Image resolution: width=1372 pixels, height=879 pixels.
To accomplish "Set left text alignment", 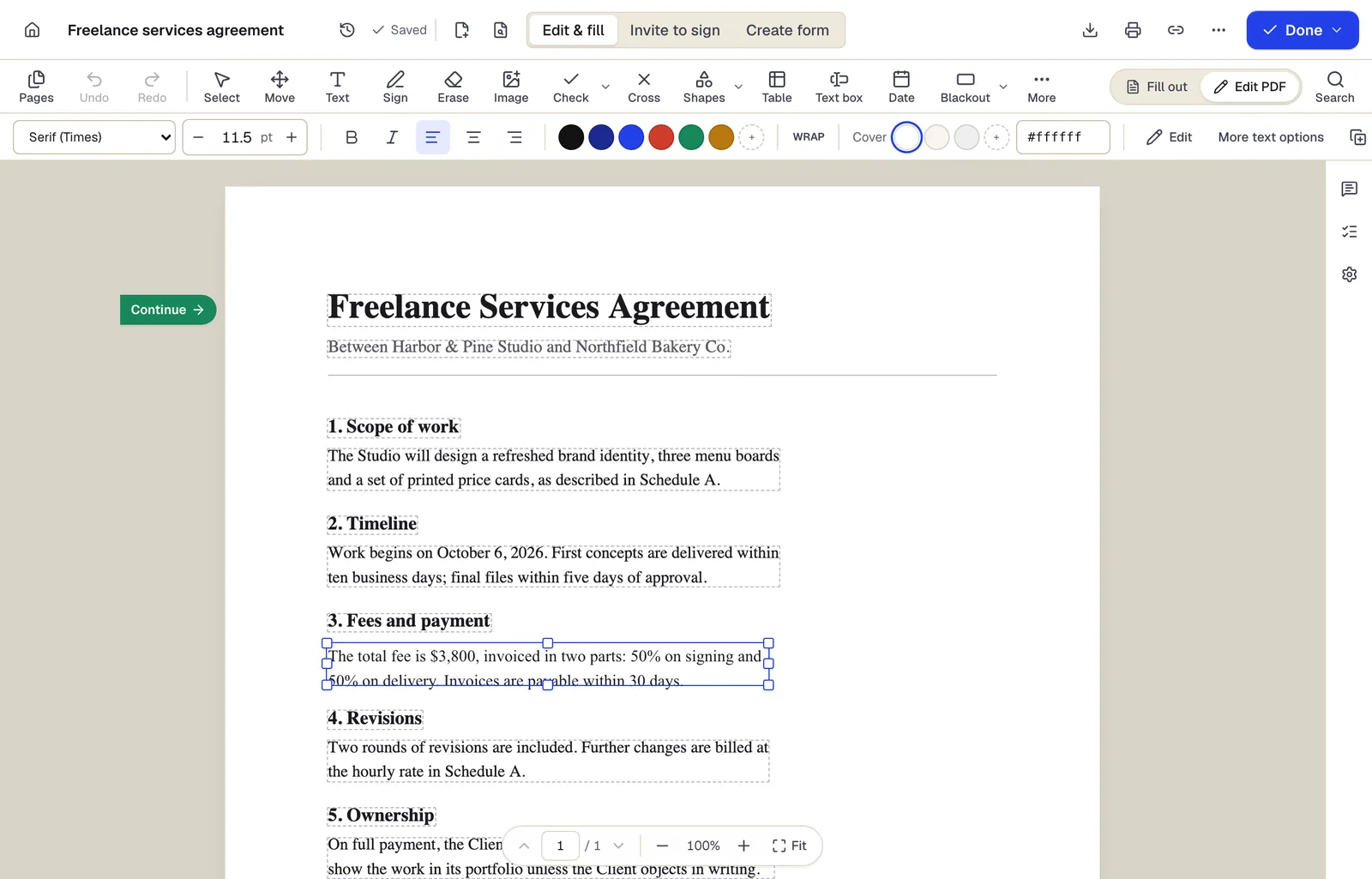I will point(433,137).
